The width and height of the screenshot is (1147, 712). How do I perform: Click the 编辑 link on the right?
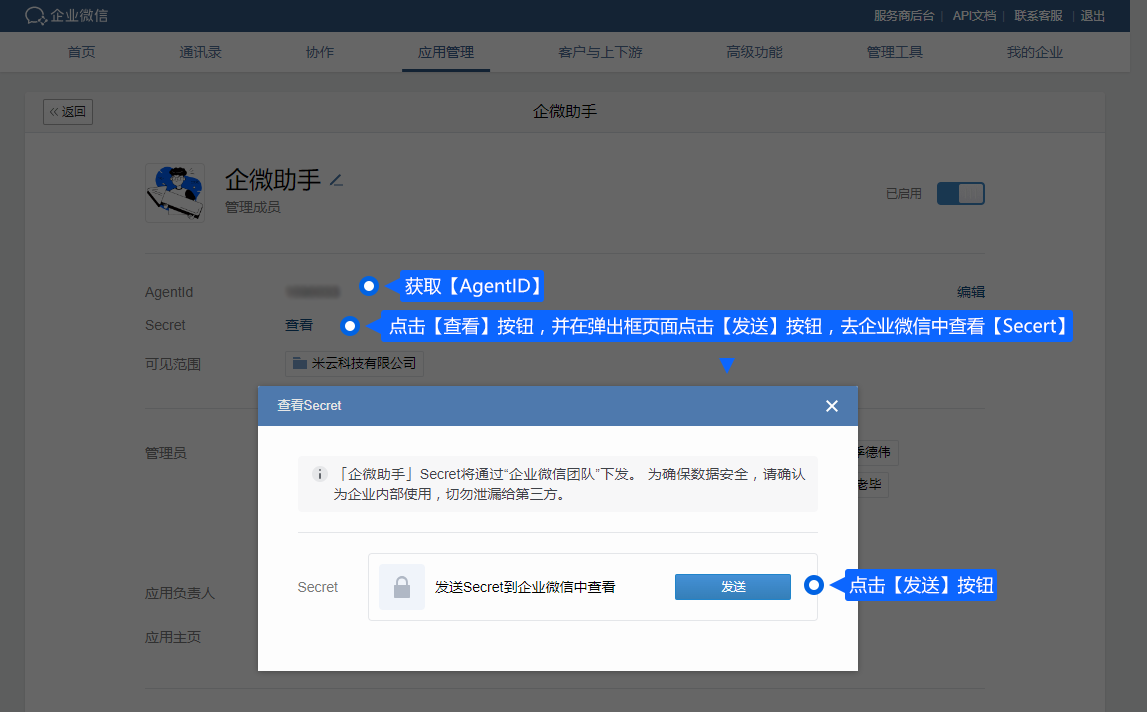(970, 292)
